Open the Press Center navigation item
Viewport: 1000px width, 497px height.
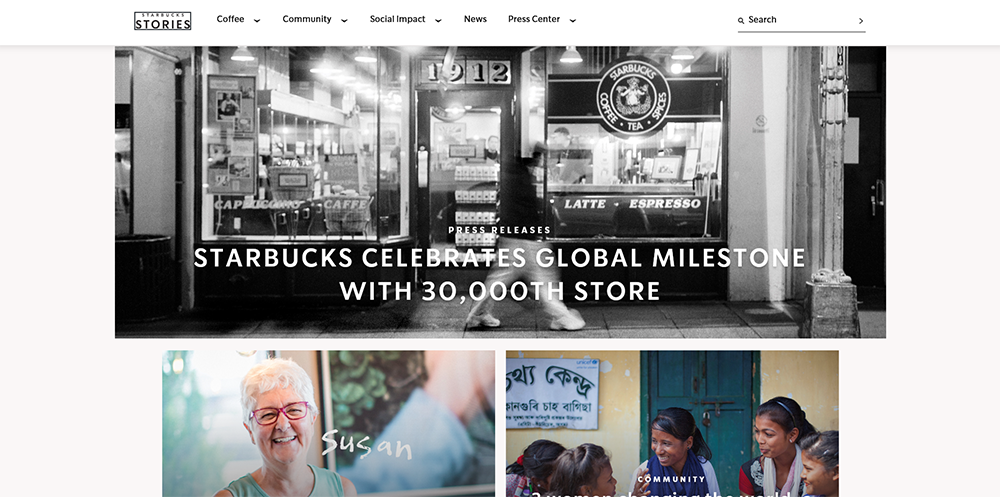534,19
